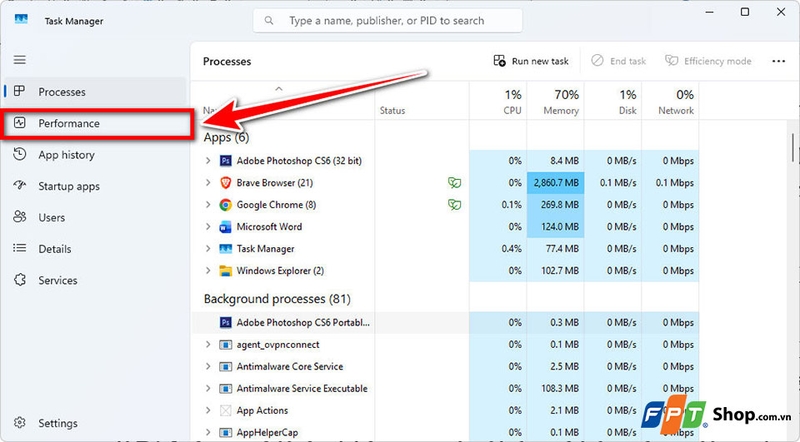Sort by Disk column header

click(613, 101)
